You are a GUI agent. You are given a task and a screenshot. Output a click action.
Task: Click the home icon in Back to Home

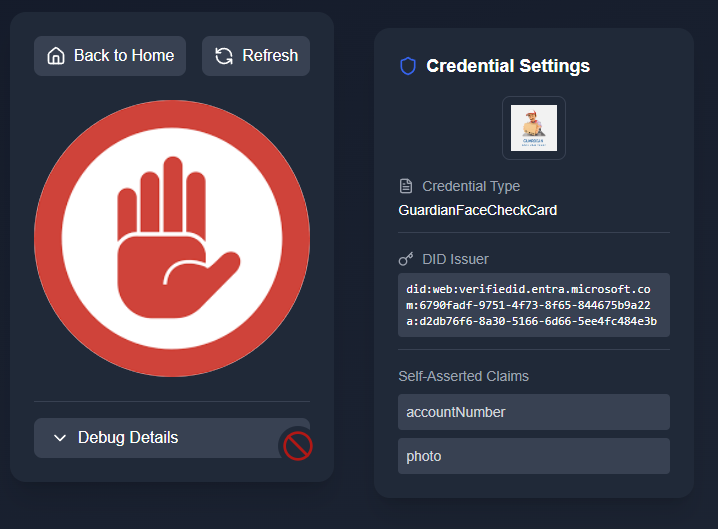pos(57,56)
